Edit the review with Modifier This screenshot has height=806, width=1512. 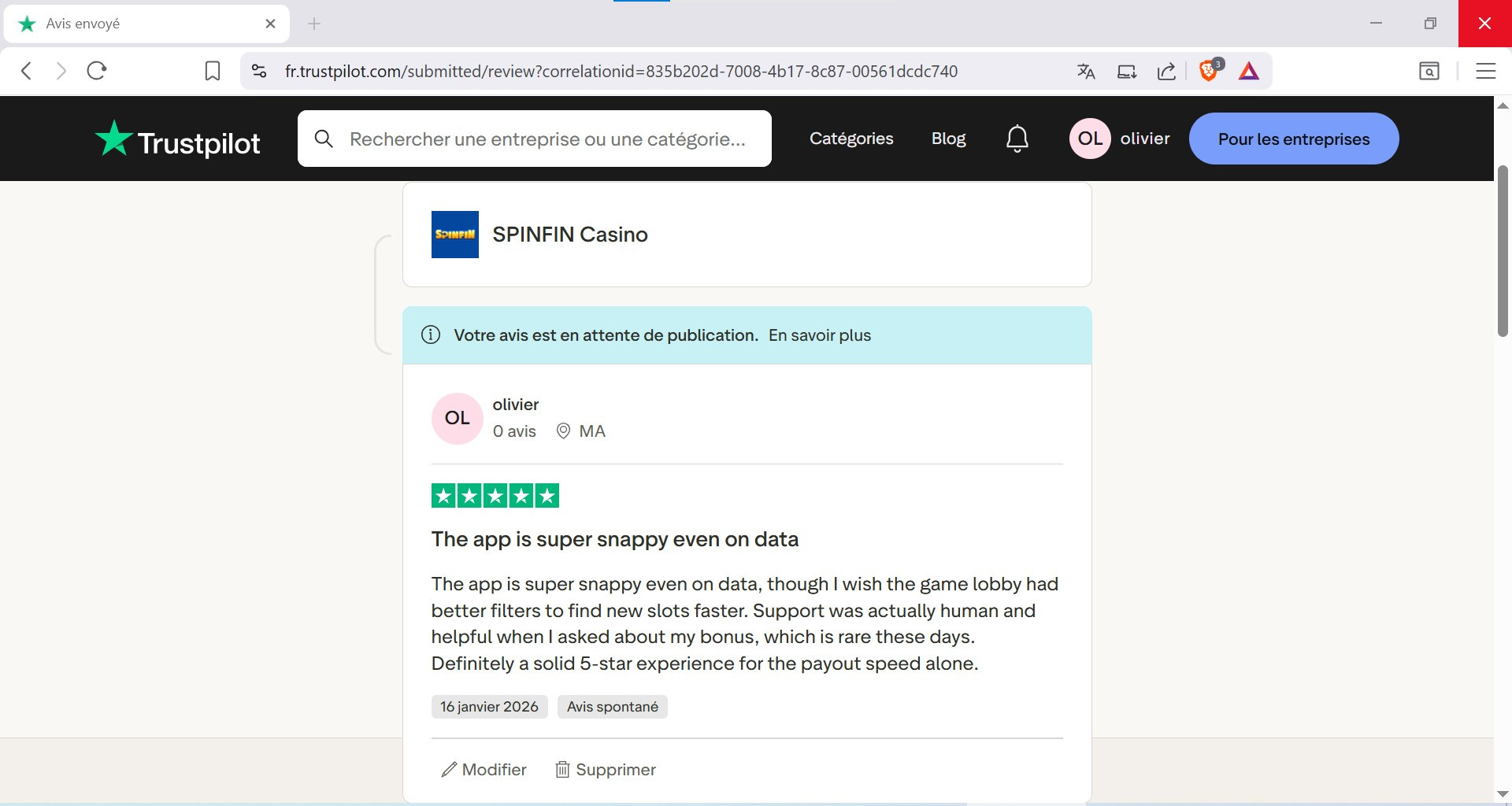click(x=484, y=770)
